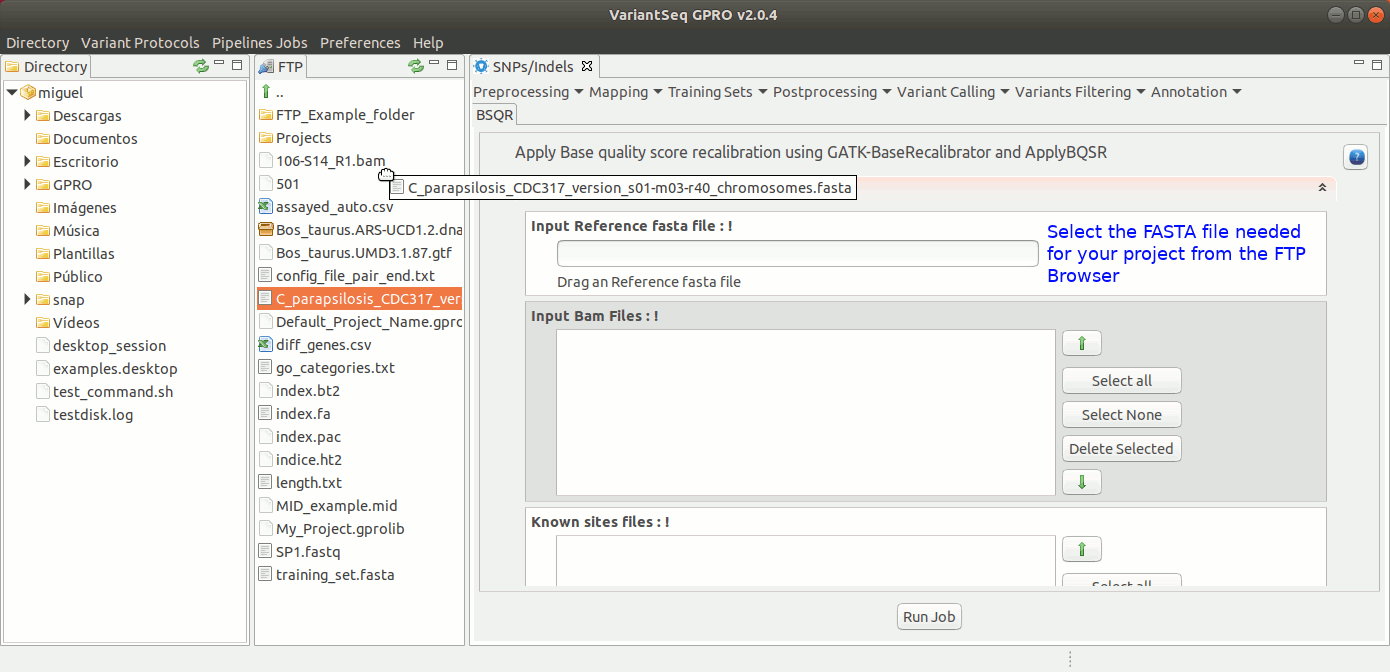Move Bam file down with green arrow

point(1081,482)
